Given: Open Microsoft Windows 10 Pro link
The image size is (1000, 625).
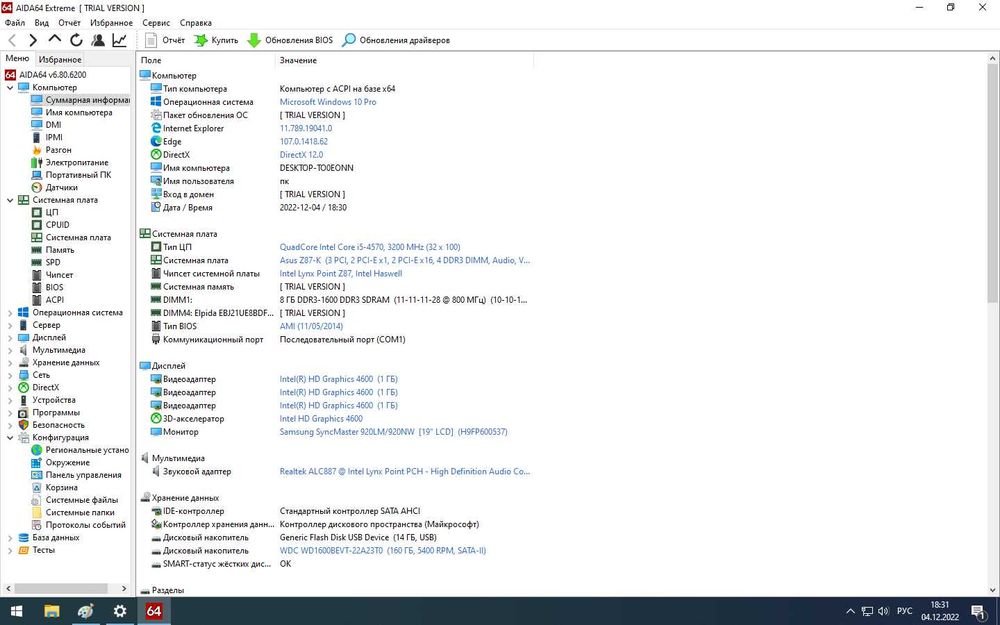Looking at the screenshot, I should (328, 102).
